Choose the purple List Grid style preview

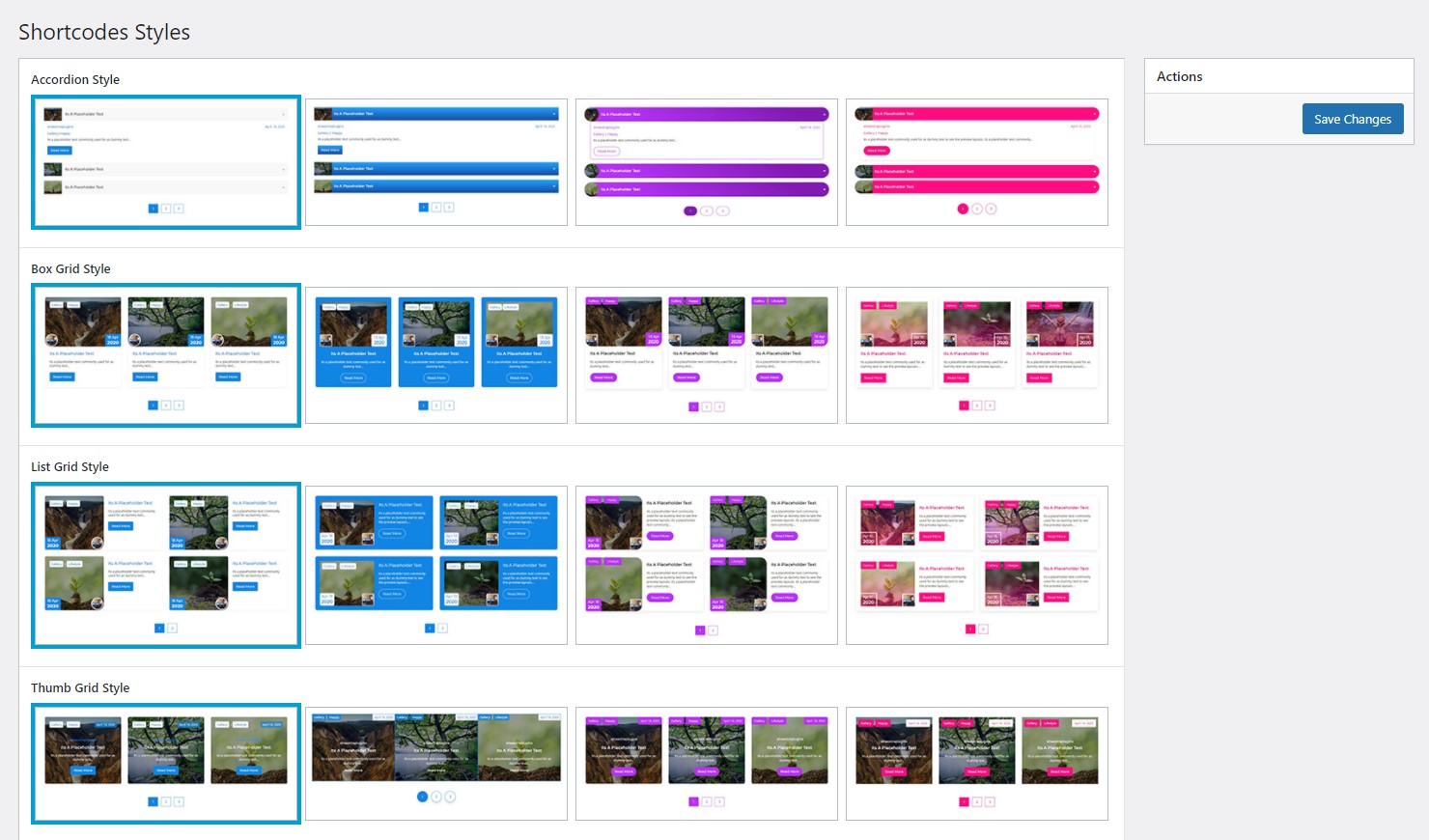click(706, 565)
